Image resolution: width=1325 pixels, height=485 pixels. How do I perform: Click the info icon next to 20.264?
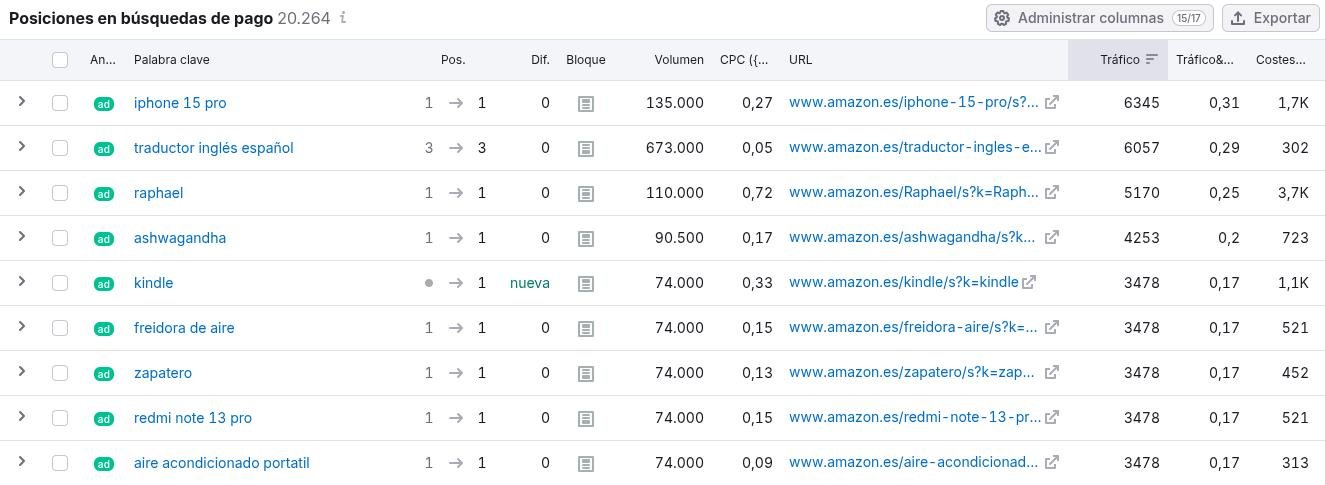(343, 18)
